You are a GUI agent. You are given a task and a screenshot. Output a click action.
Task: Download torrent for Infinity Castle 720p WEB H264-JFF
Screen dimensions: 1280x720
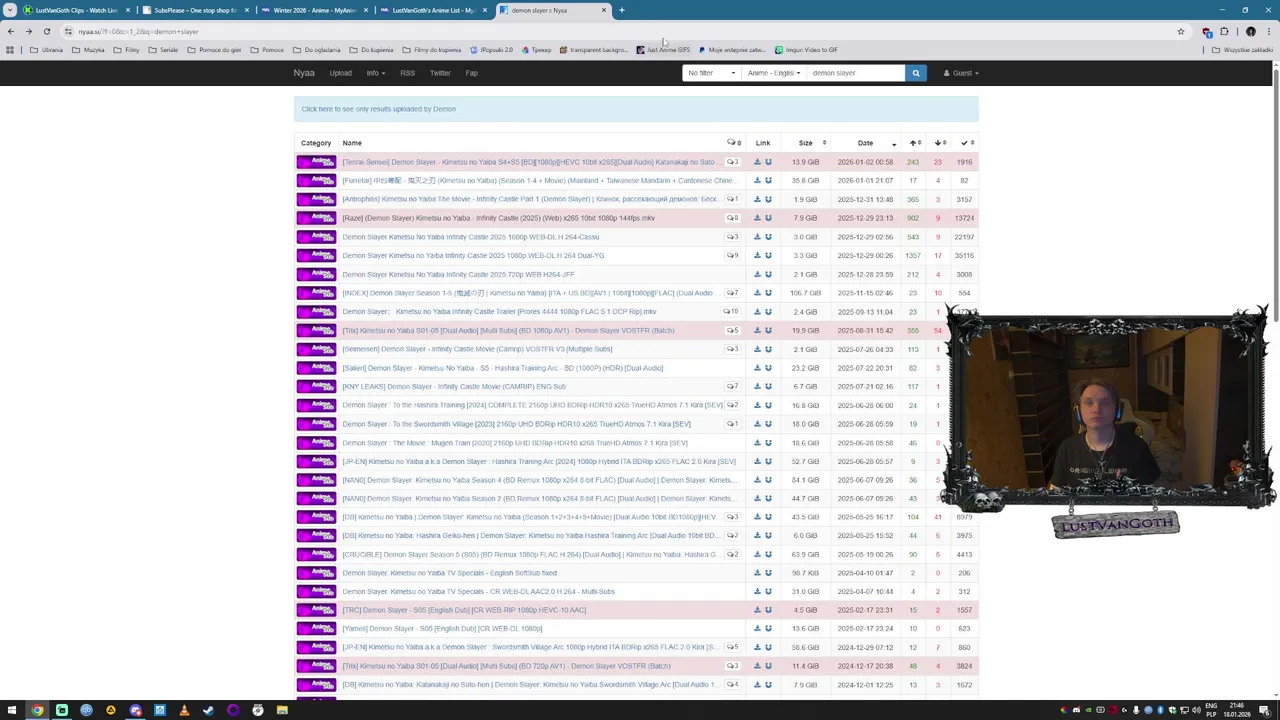pos(757,274)
